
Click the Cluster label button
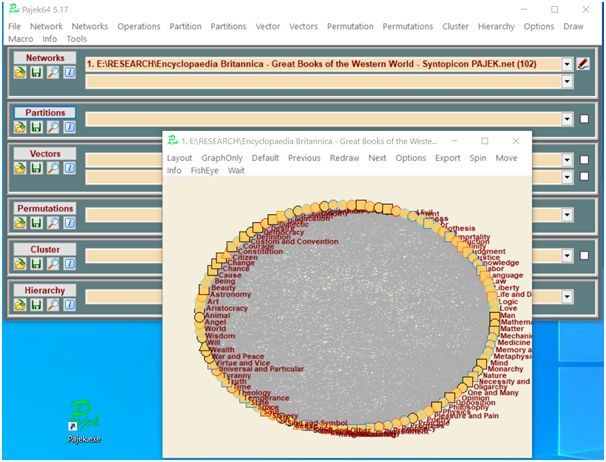(x=45, y=249)
